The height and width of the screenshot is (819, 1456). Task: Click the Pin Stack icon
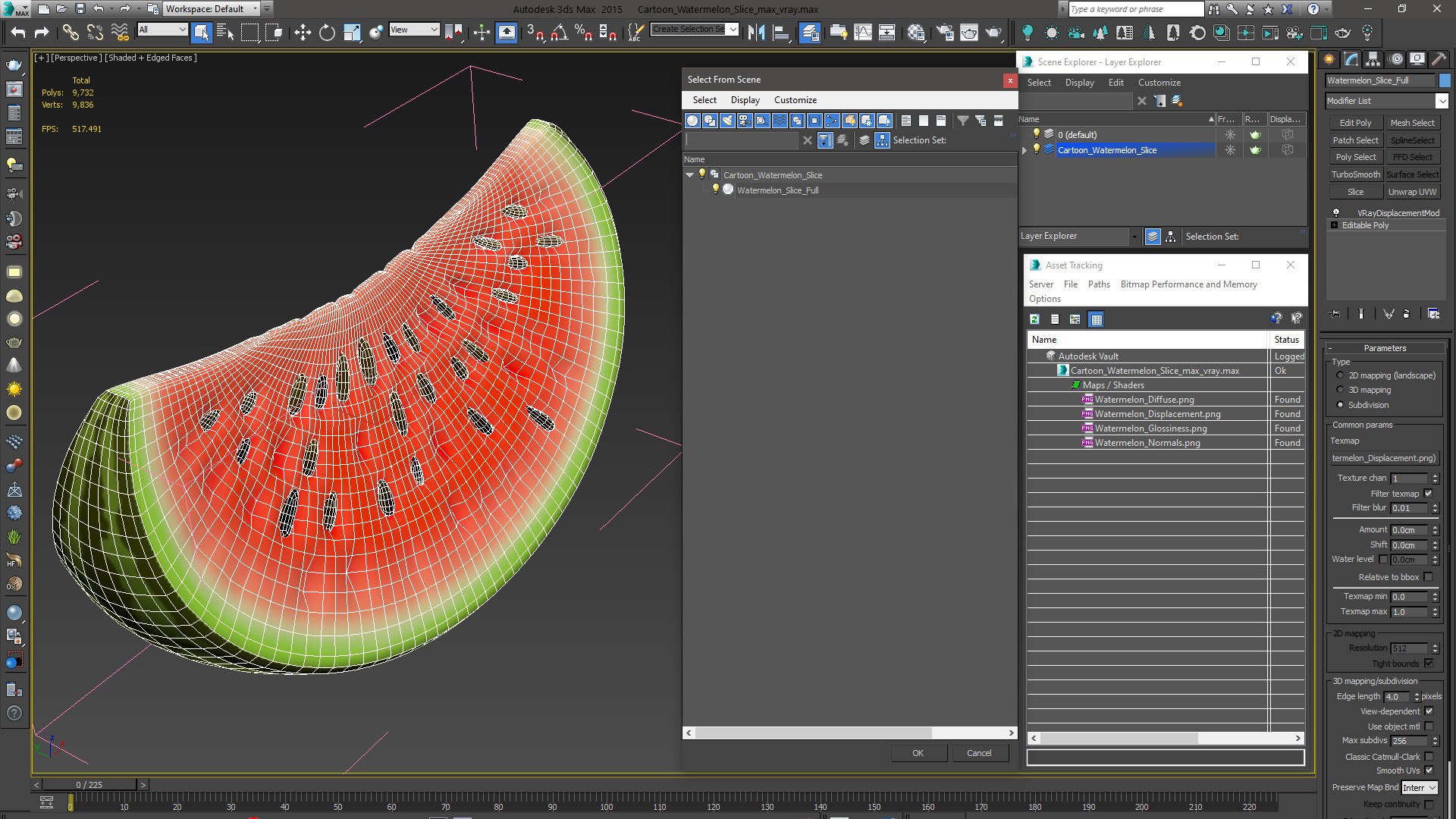1335,313
